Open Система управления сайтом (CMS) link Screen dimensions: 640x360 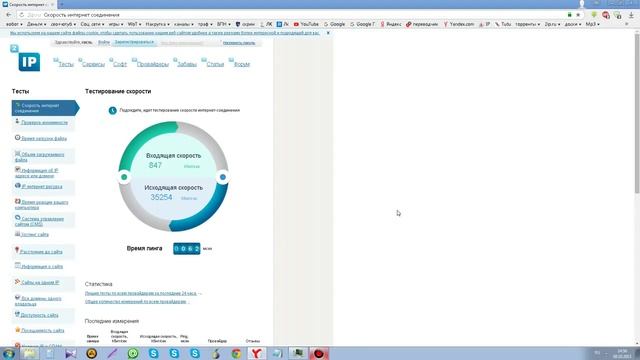[x=39, y=221]
